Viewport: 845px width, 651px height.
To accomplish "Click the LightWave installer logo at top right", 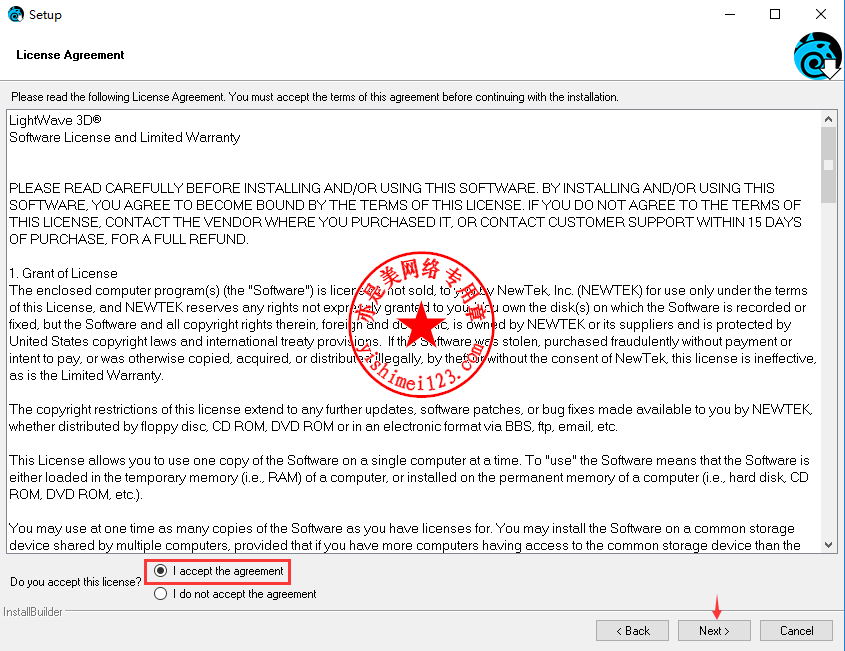I will pyautogui.click(x=818, y=56).
